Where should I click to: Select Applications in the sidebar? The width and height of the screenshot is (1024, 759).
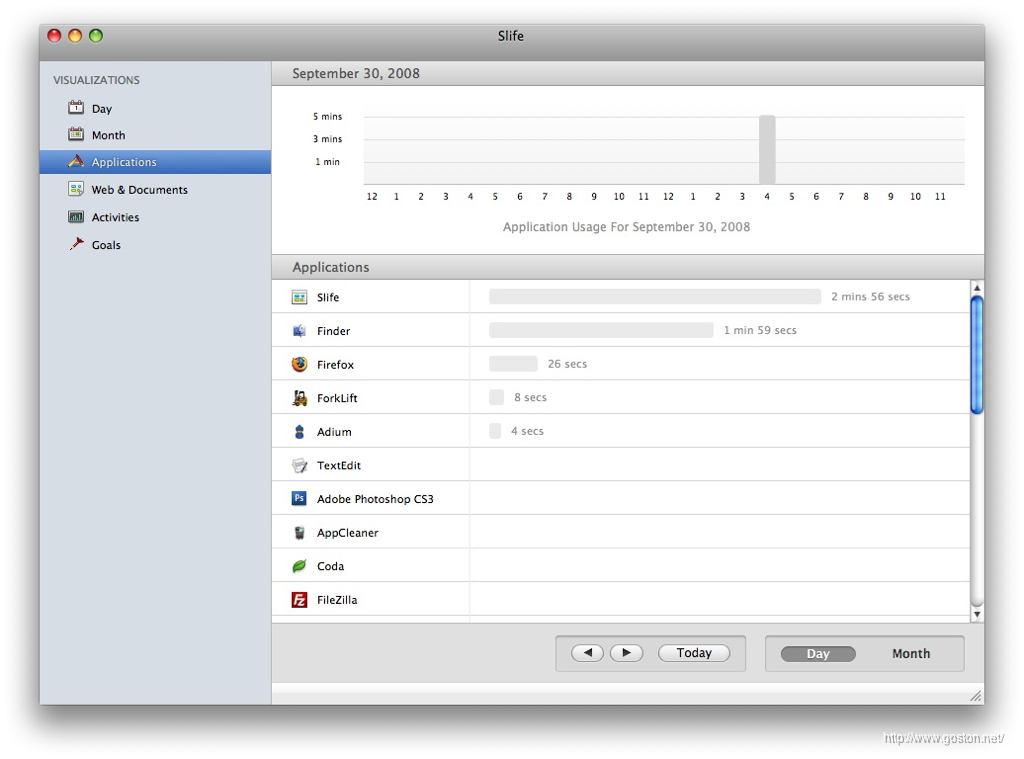155,162
